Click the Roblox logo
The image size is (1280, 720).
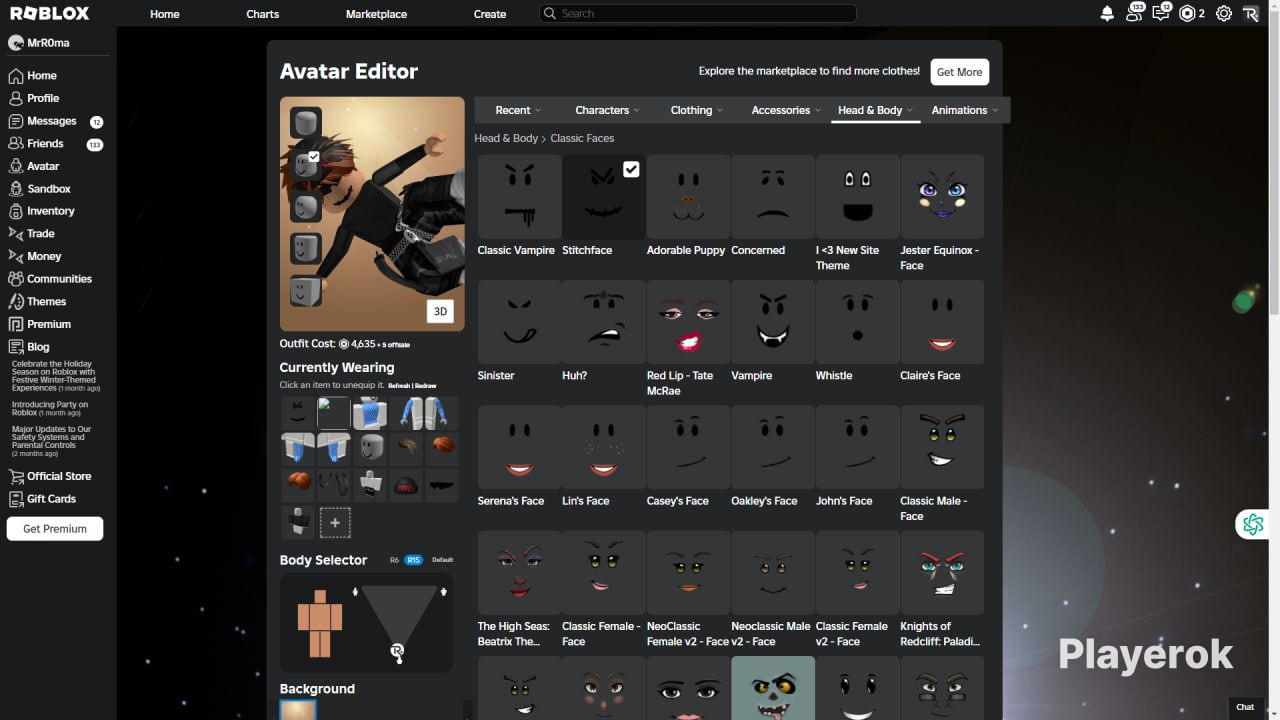(x=50, y=14)
